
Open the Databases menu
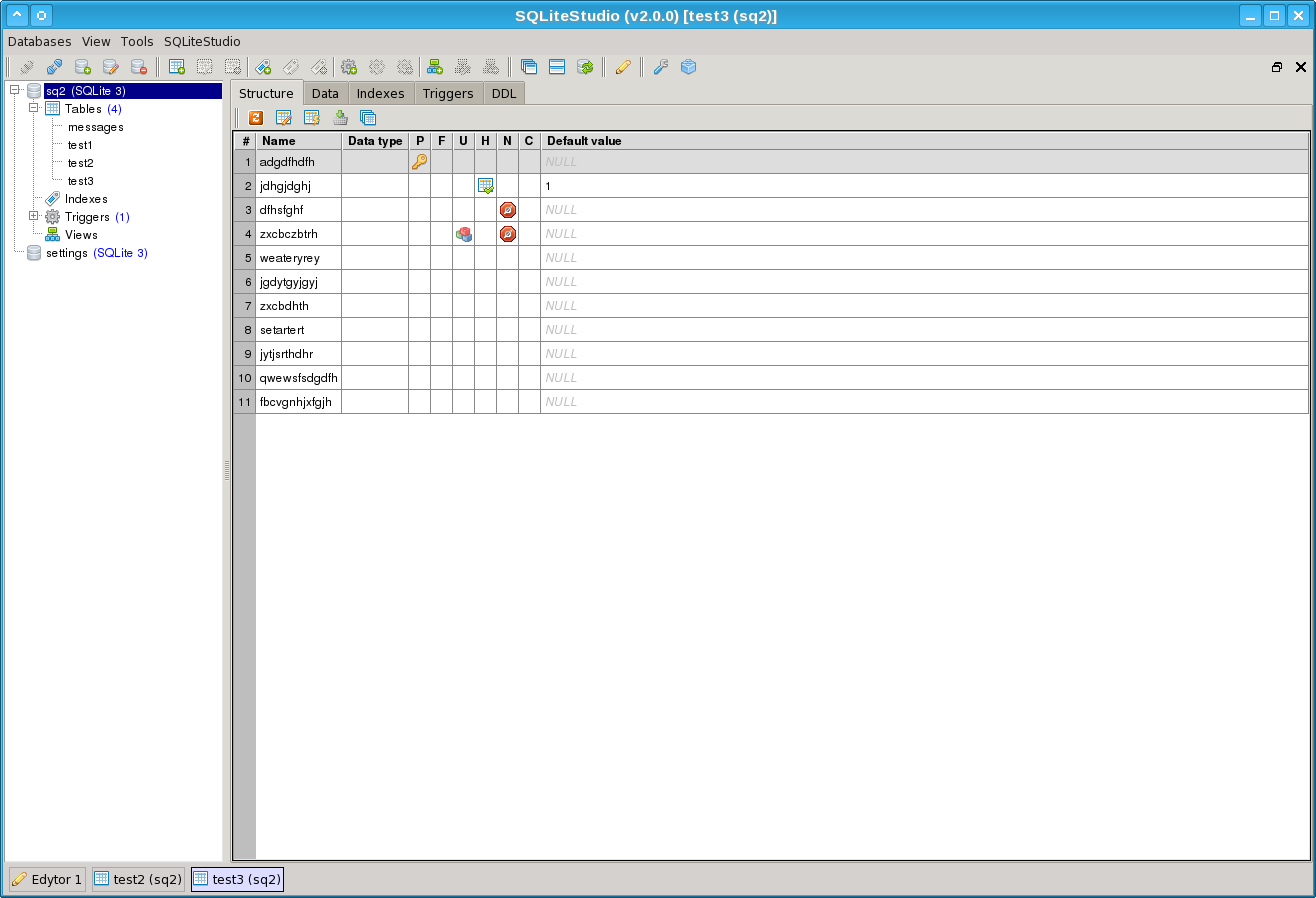(40, 41)
